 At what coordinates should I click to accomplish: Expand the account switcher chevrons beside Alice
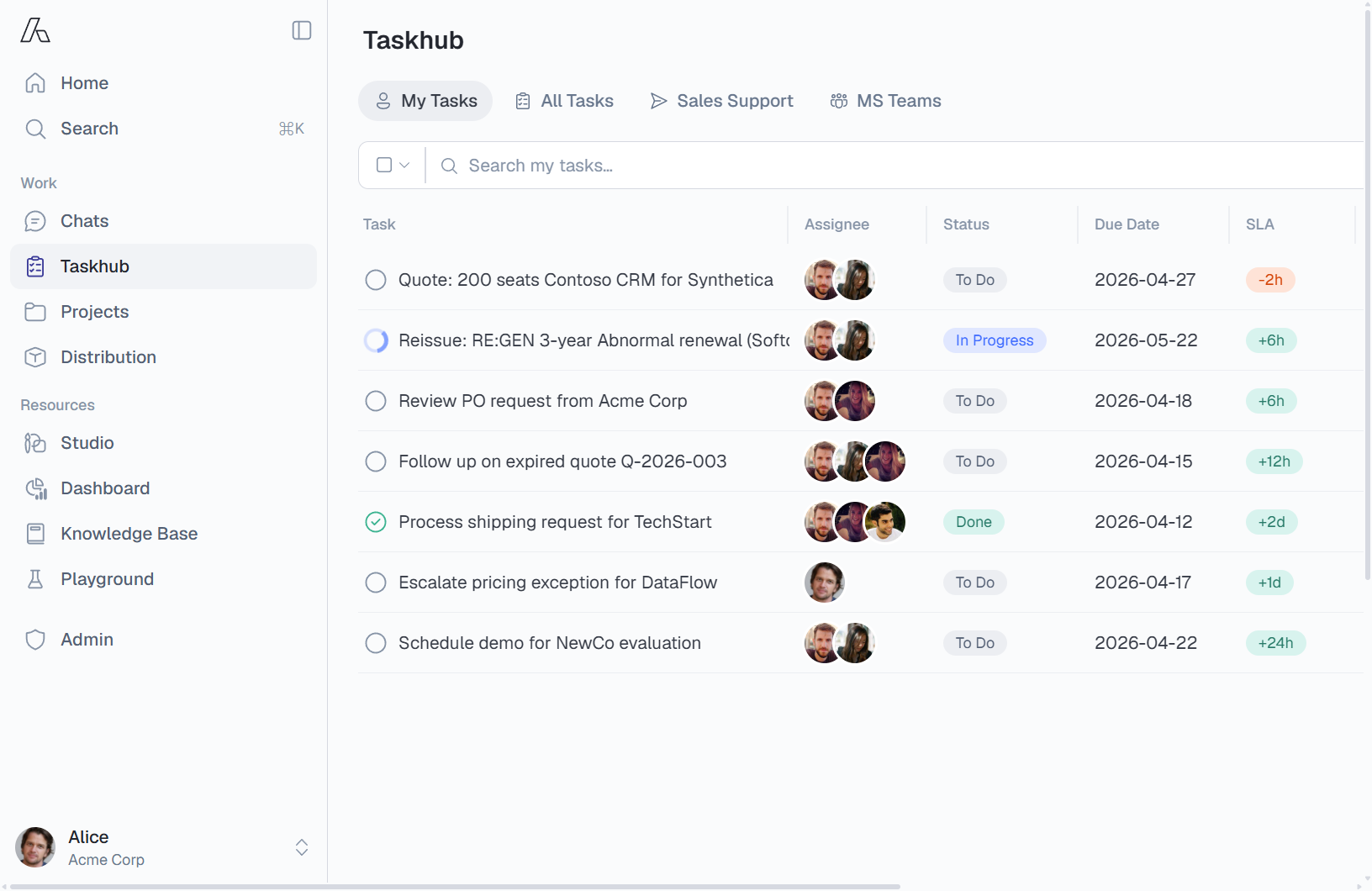pos(302,847)
